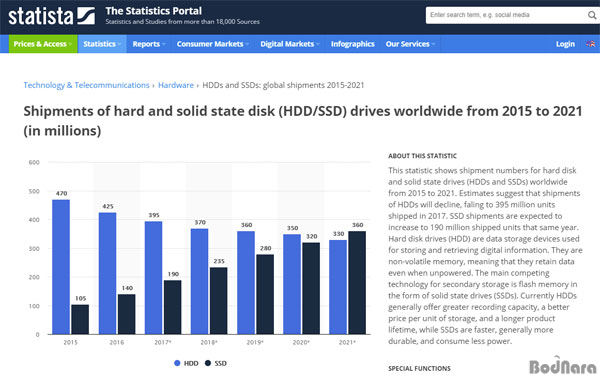Viewport: 600px width, 377px height.
Task: Open the UK flag language selector
Action: pyautogui.click(x=590, y=44)
